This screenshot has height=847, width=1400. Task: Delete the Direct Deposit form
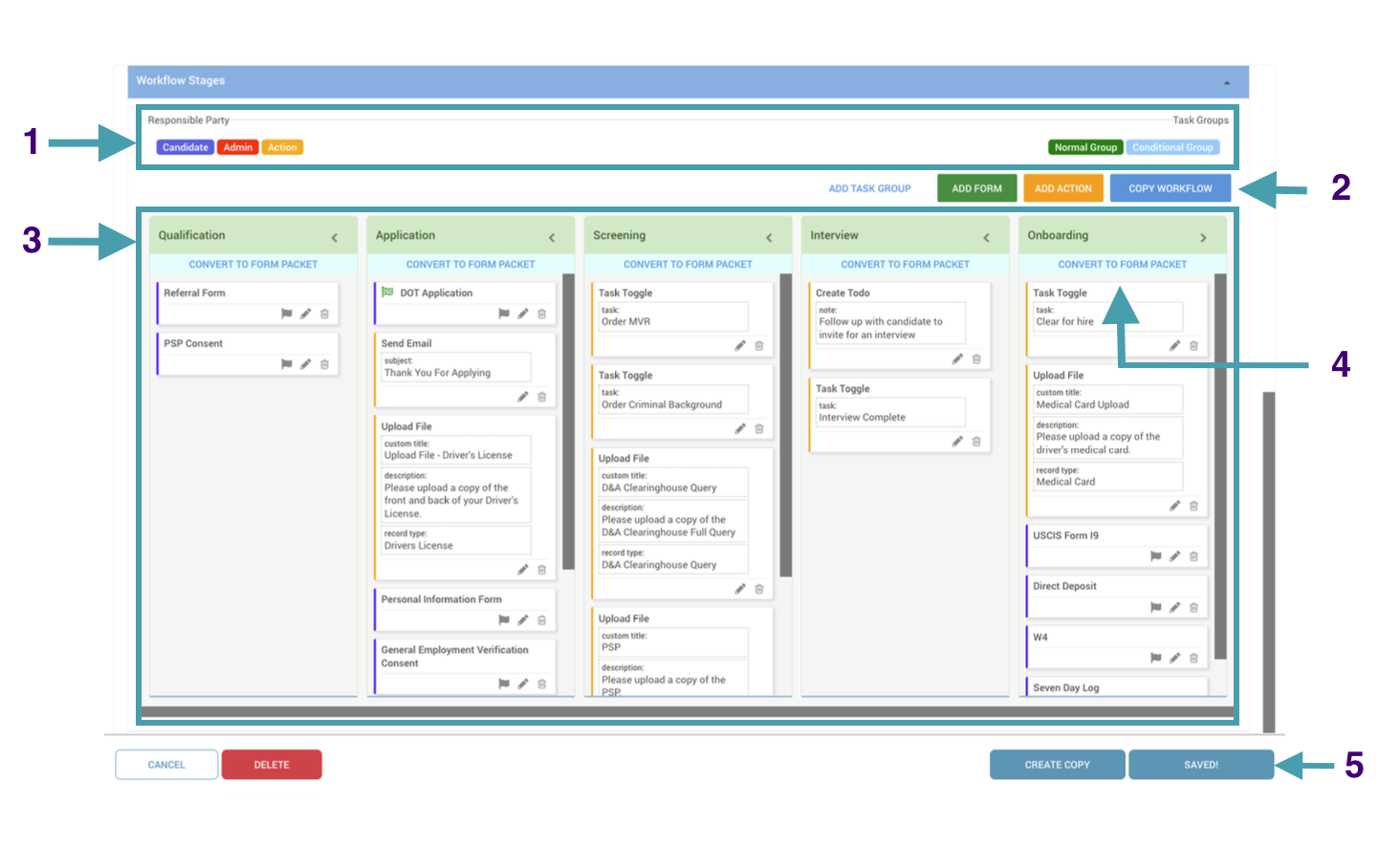click(x=1193, y=606)
